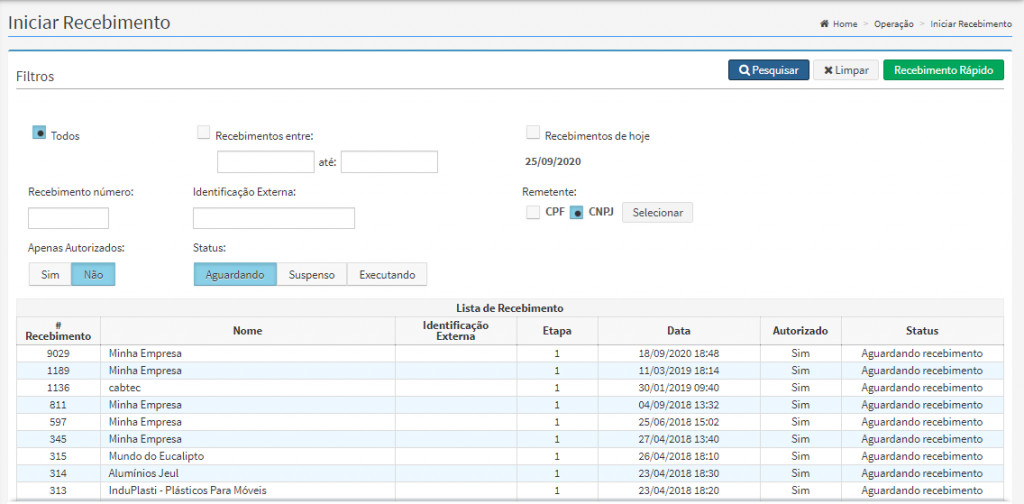This screenshot has height=504, width=1024.
Task: Click the Selecionar remetente button
Action: click(658, 213)
